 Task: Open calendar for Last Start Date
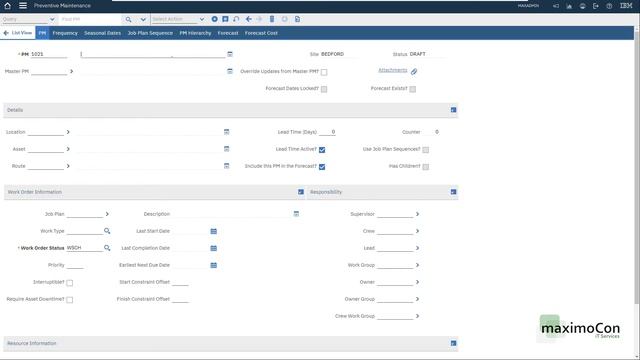coord(213,231)
